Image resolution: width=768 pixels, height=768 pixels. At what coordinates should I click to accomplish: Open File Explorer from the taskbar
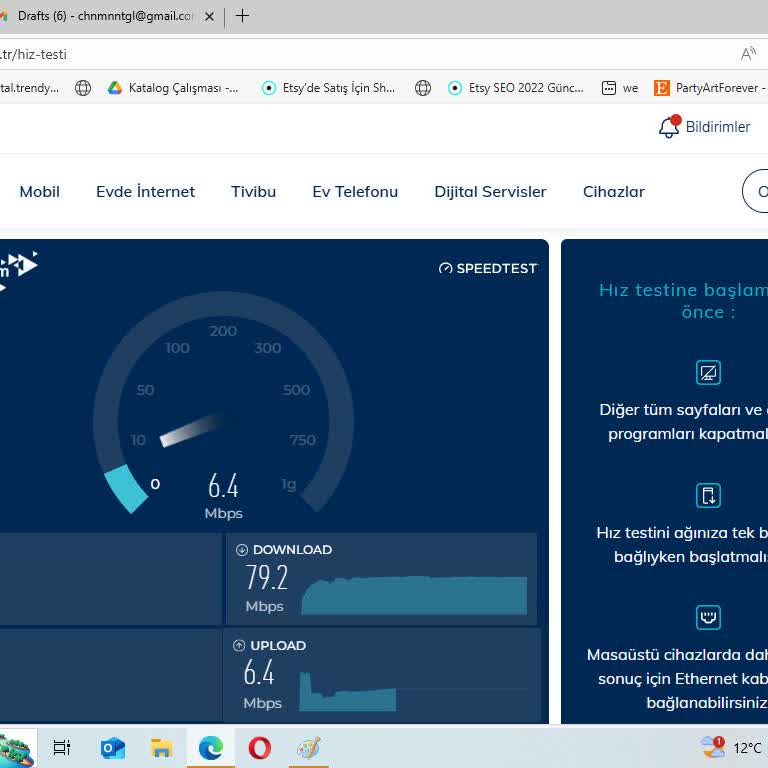[161, 748]
